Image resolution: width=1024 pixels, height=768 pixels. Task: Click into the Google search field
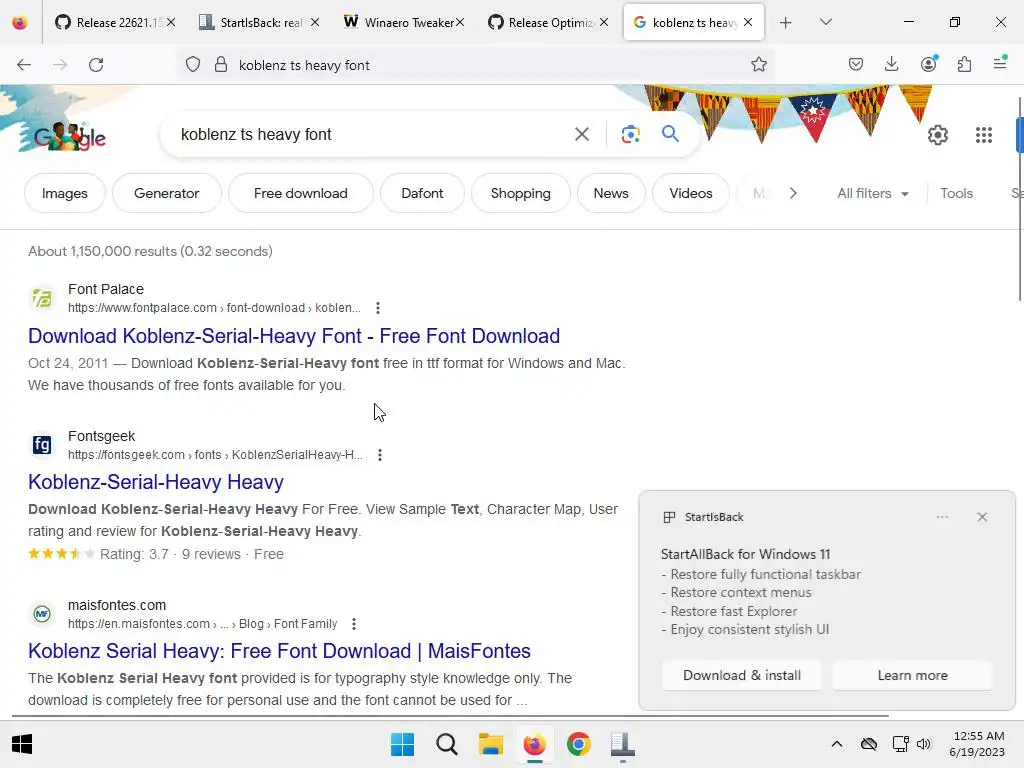pyautogui.click(x=372, y=135)
